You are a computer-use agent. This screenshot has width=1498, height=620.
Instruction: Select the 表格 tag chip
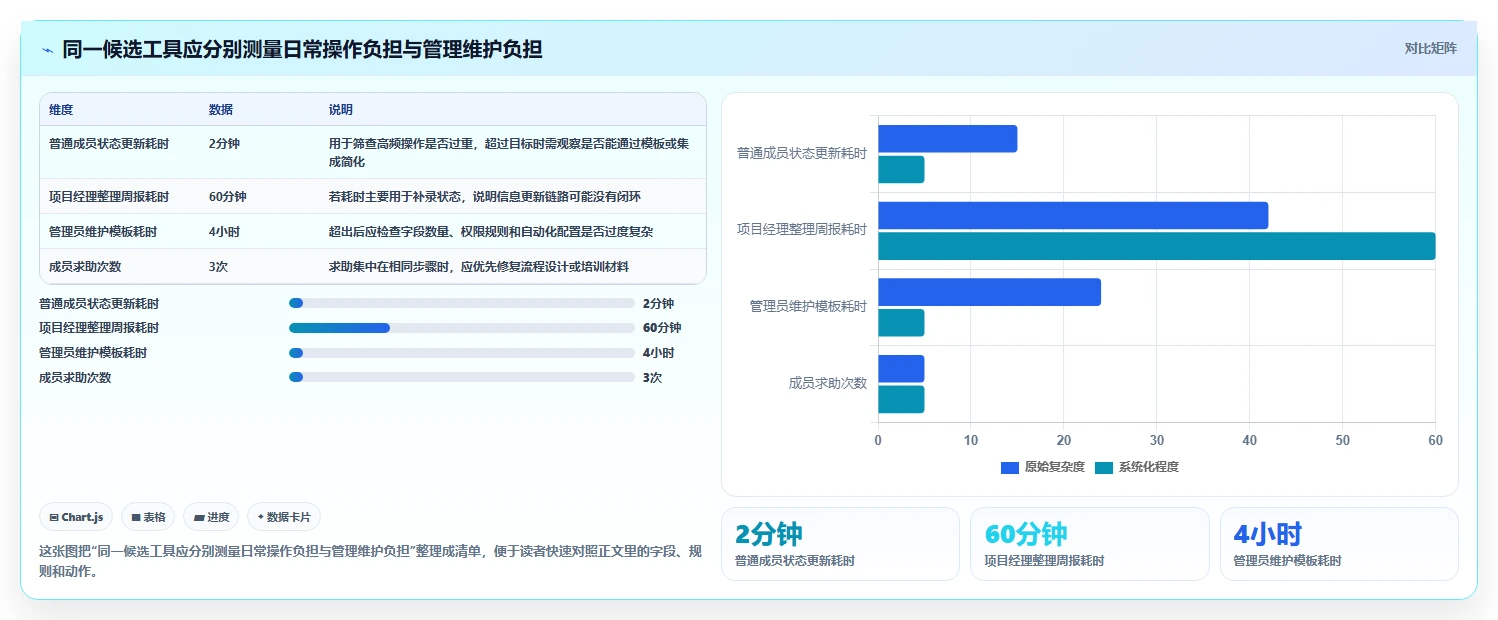148,517
